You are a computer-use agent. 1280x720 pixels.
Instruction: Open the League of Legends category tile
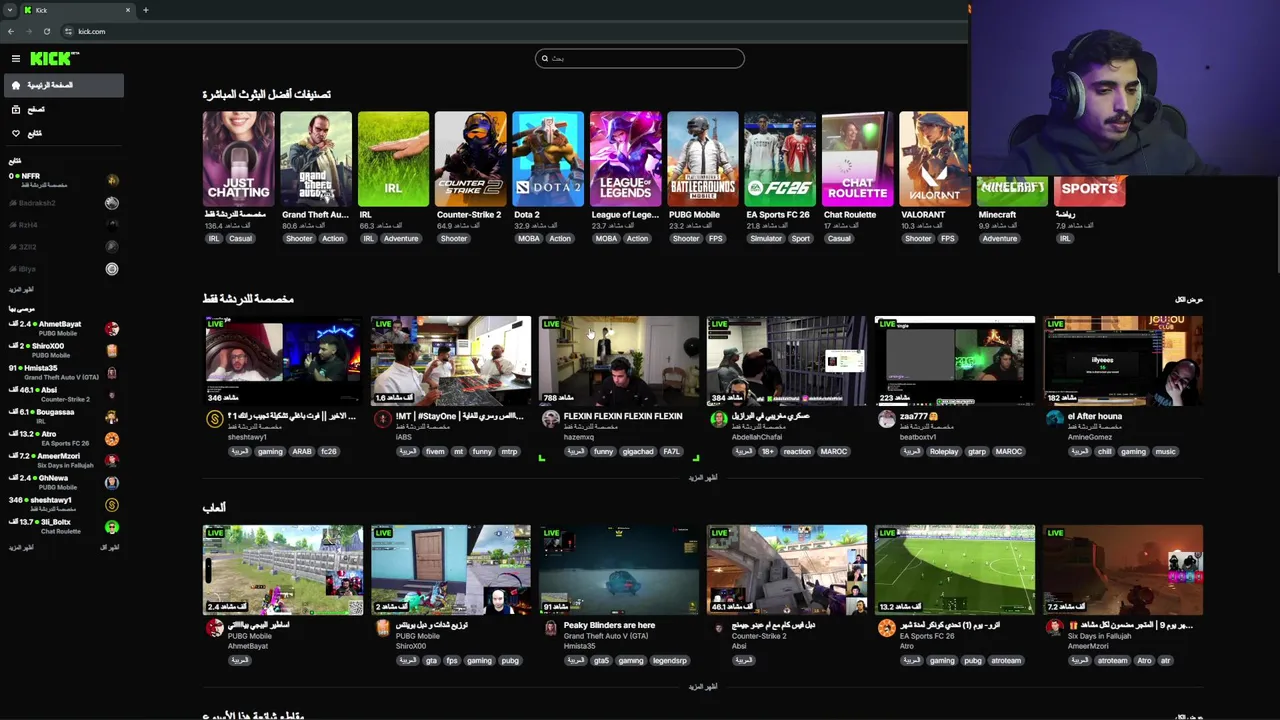626,158
